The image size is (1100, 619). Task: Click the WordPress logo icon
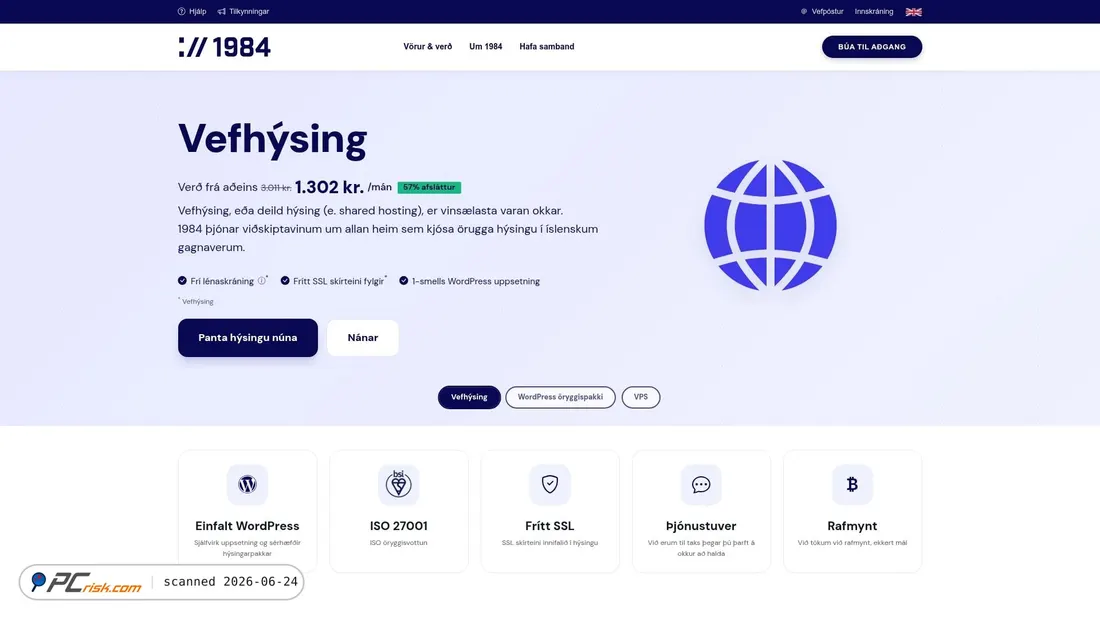coord(247,484)
